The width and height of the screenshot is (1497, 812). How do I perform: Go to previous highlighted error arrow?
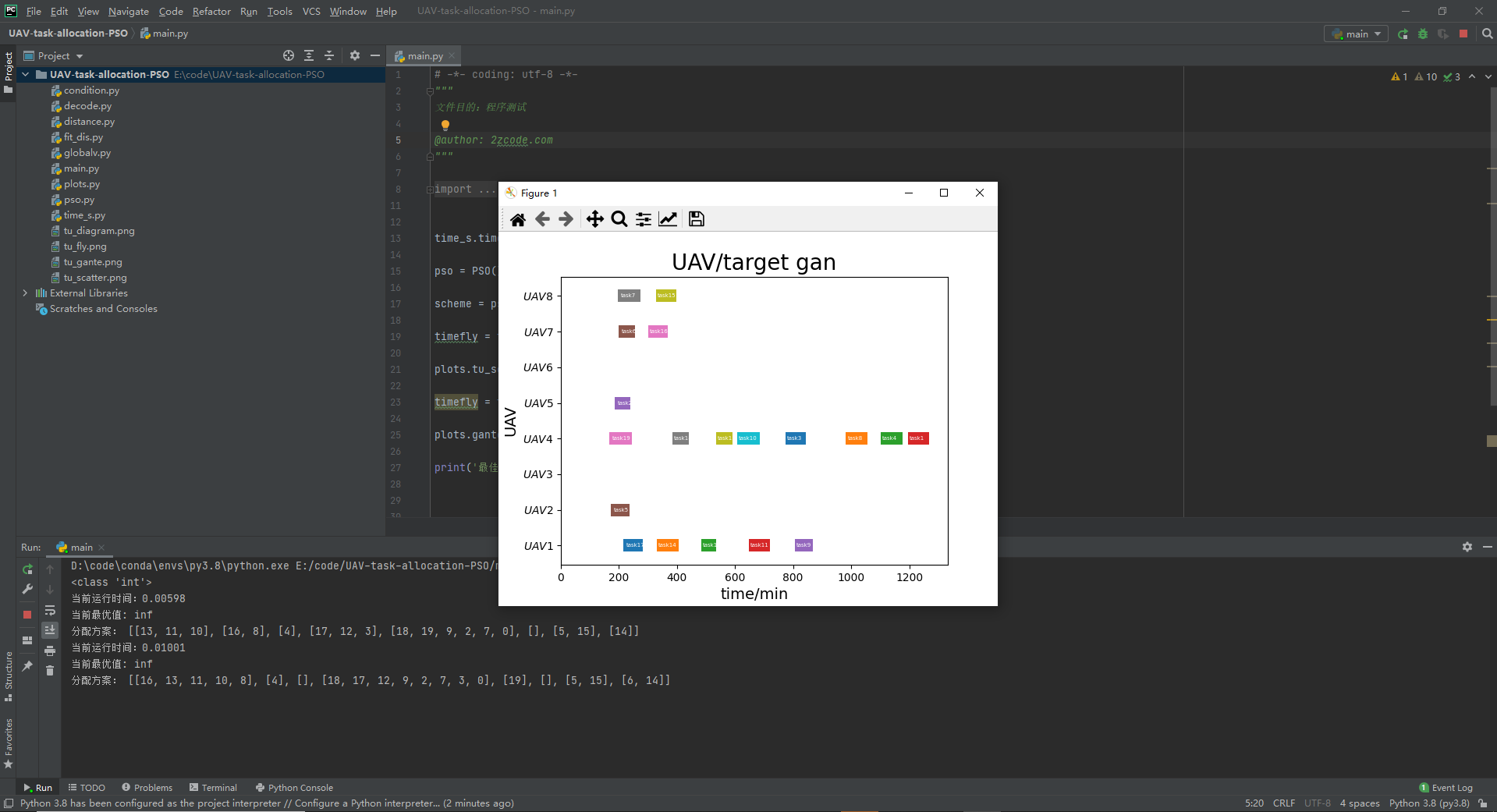pos(1472,76)
